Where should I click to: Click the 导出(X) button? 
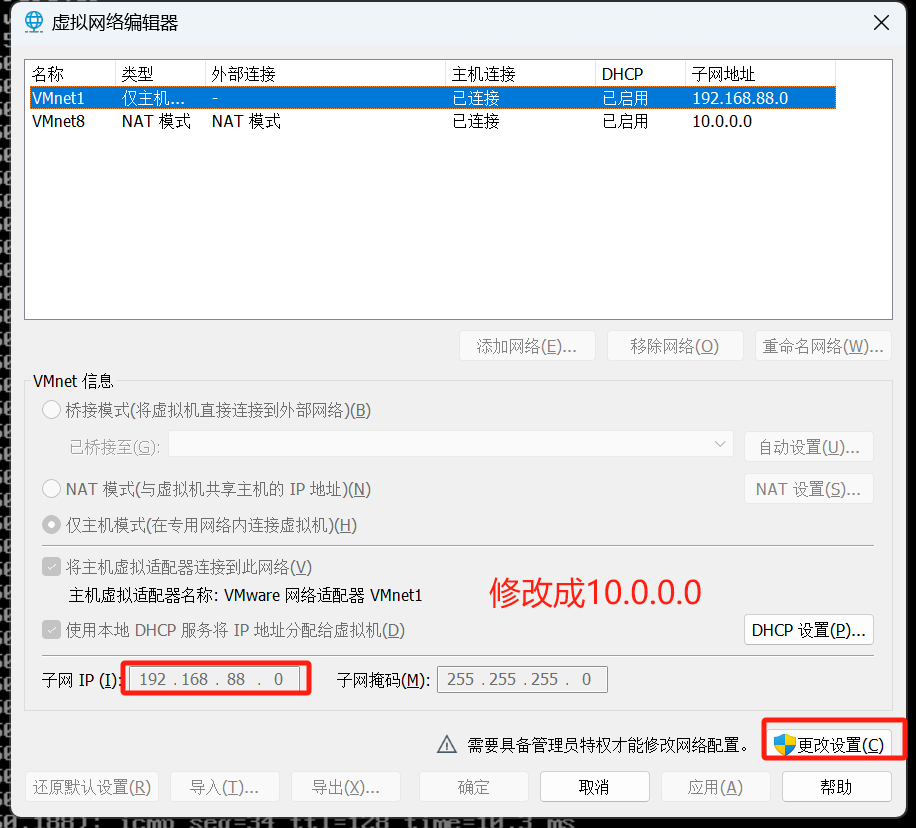pos(346,787)
